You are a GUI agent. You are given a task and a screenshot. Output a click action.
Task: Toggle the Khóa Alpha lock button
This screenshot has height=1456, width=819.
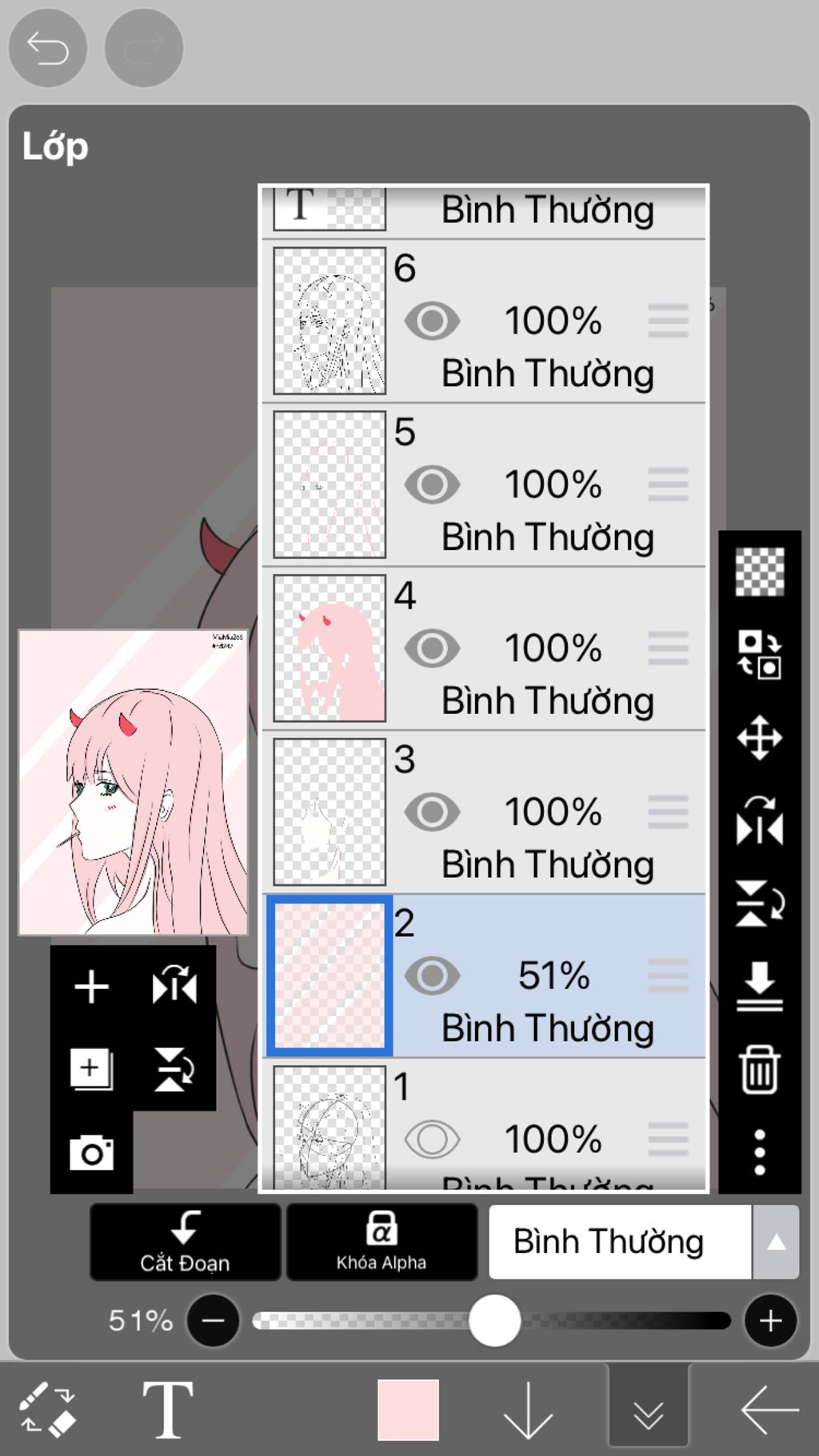pos(382,1242)
